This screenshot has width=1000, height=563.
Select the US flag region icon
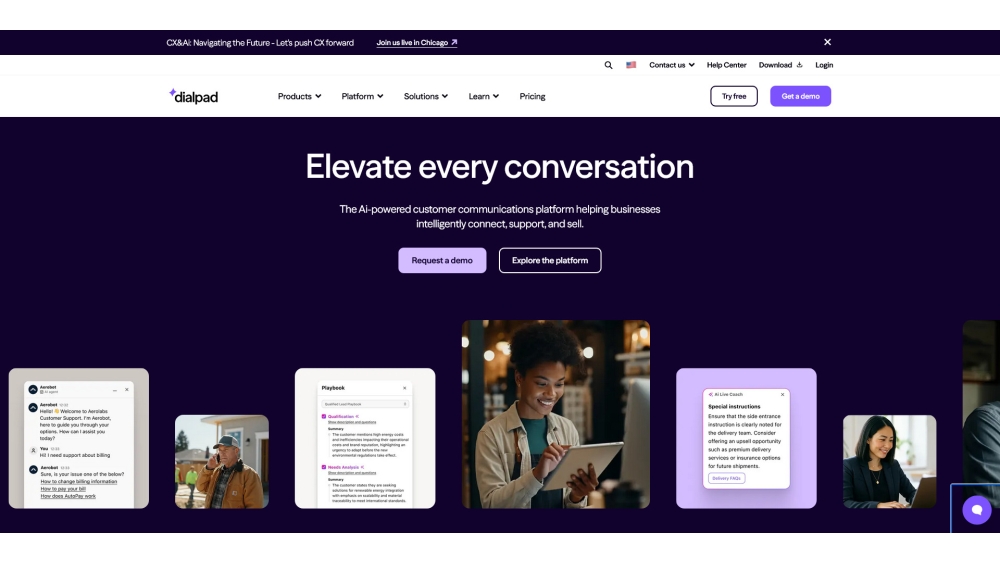pos(631,65)
